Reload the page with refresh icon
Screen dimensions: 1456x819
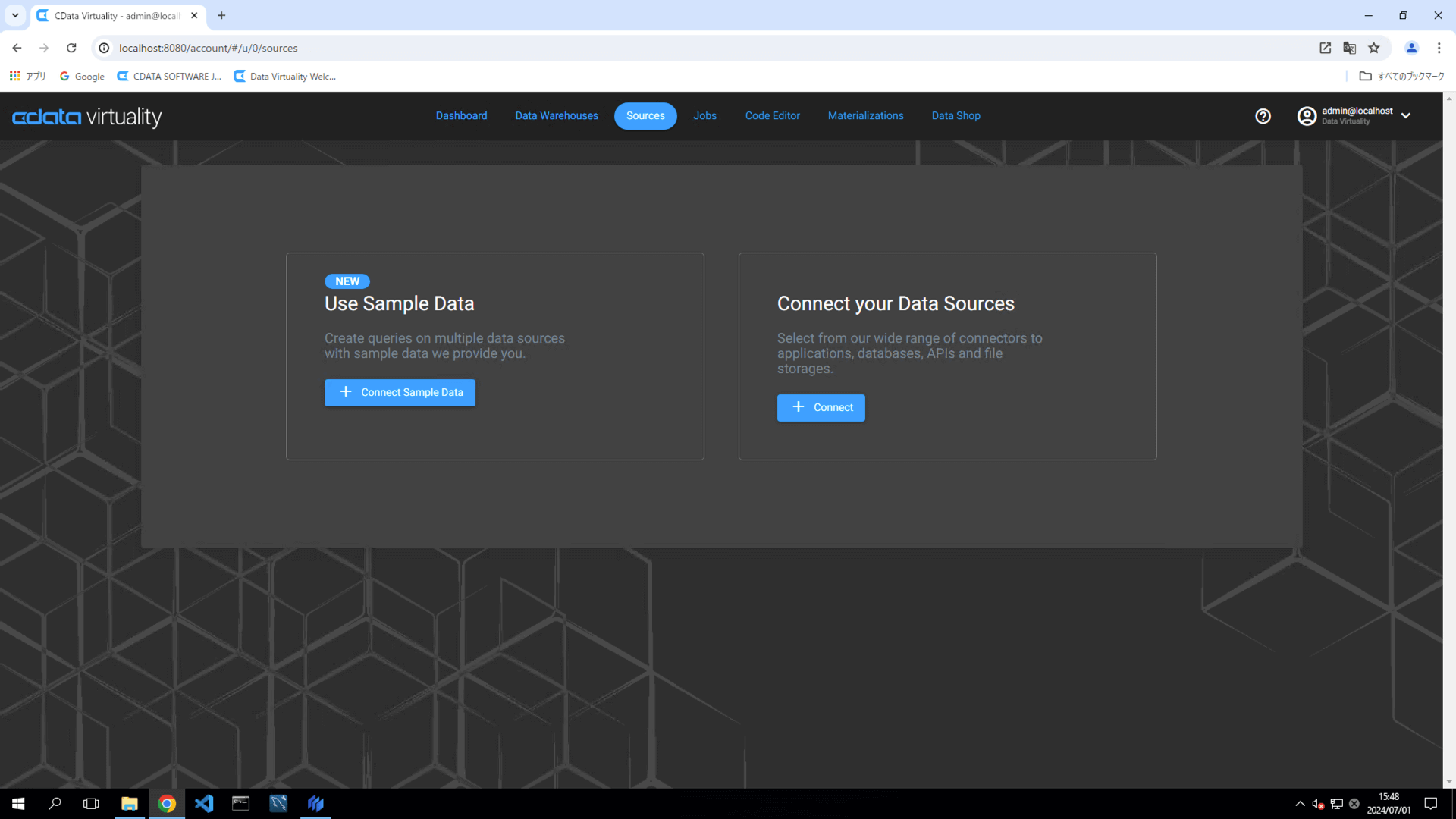pos(71,48)
